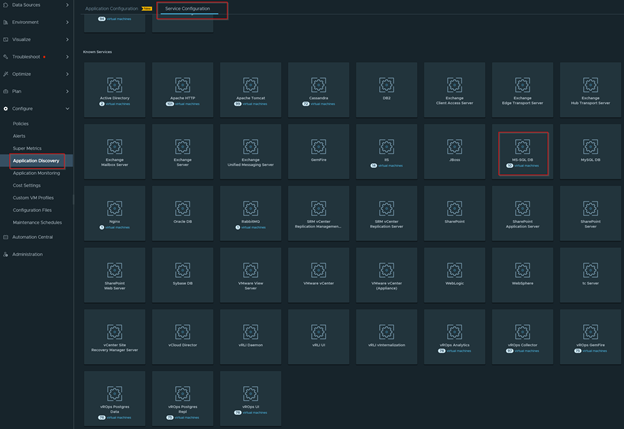The image size is (624, 429).
Task: Expand the Troubleshoot sidebar section
Action: click(x=36, y=57)
